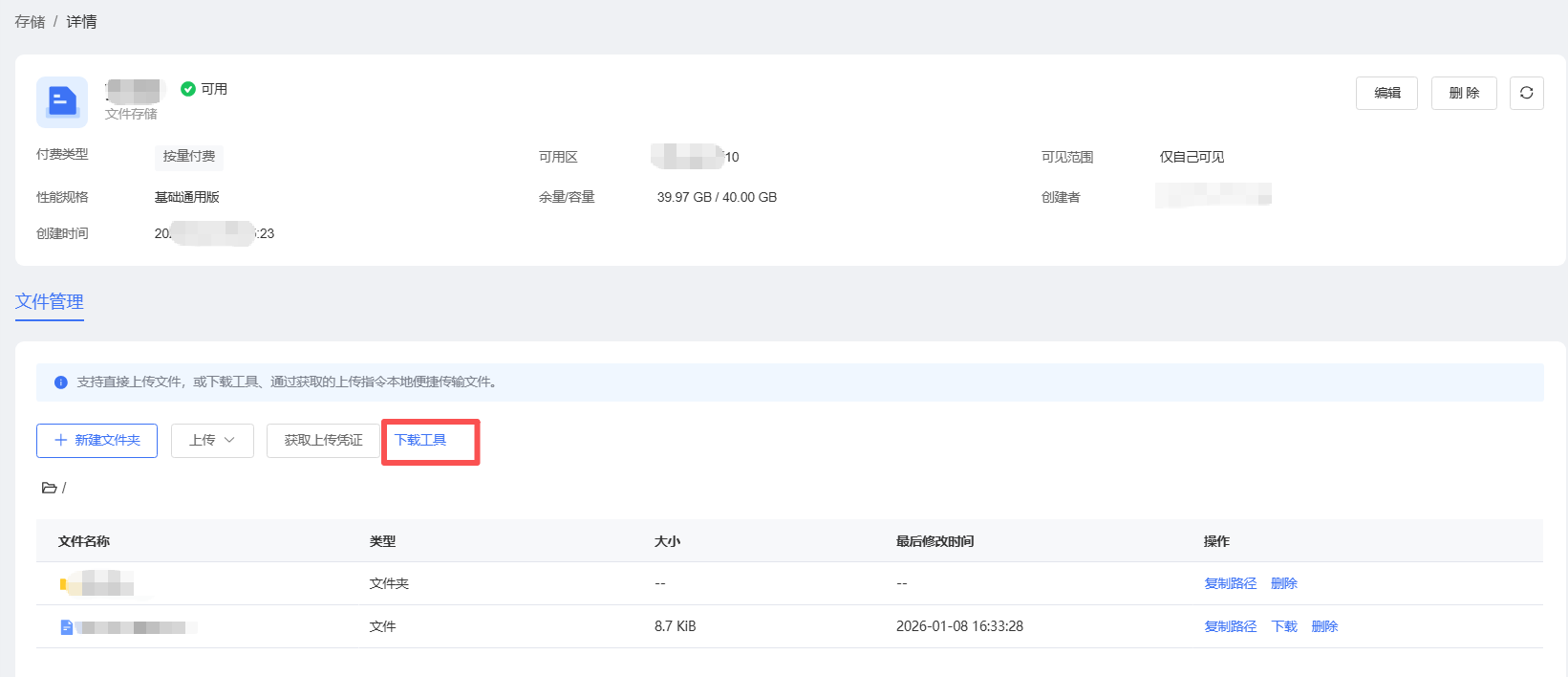Click the 获取上传凭证 button
The image size is (1568, 677).
tap(323, 440)
